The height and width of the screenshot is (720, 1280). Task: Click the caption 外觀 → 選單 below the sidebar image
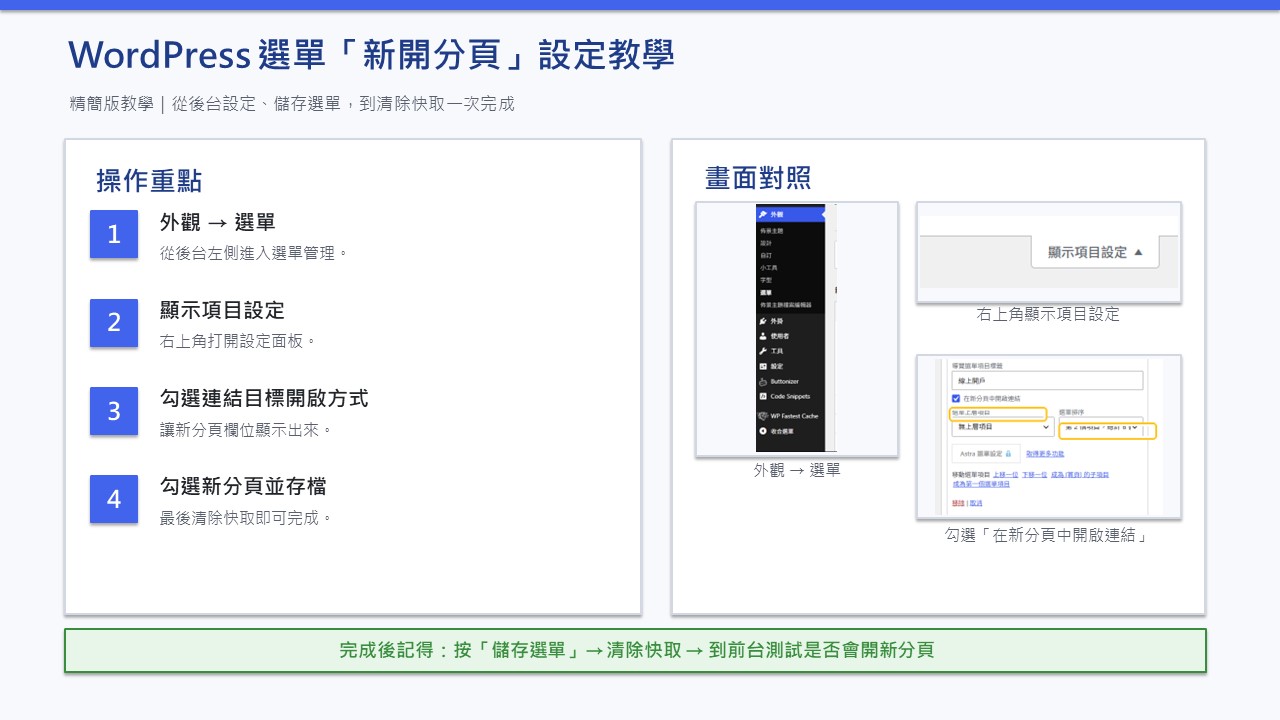click(x=797, y=469)
